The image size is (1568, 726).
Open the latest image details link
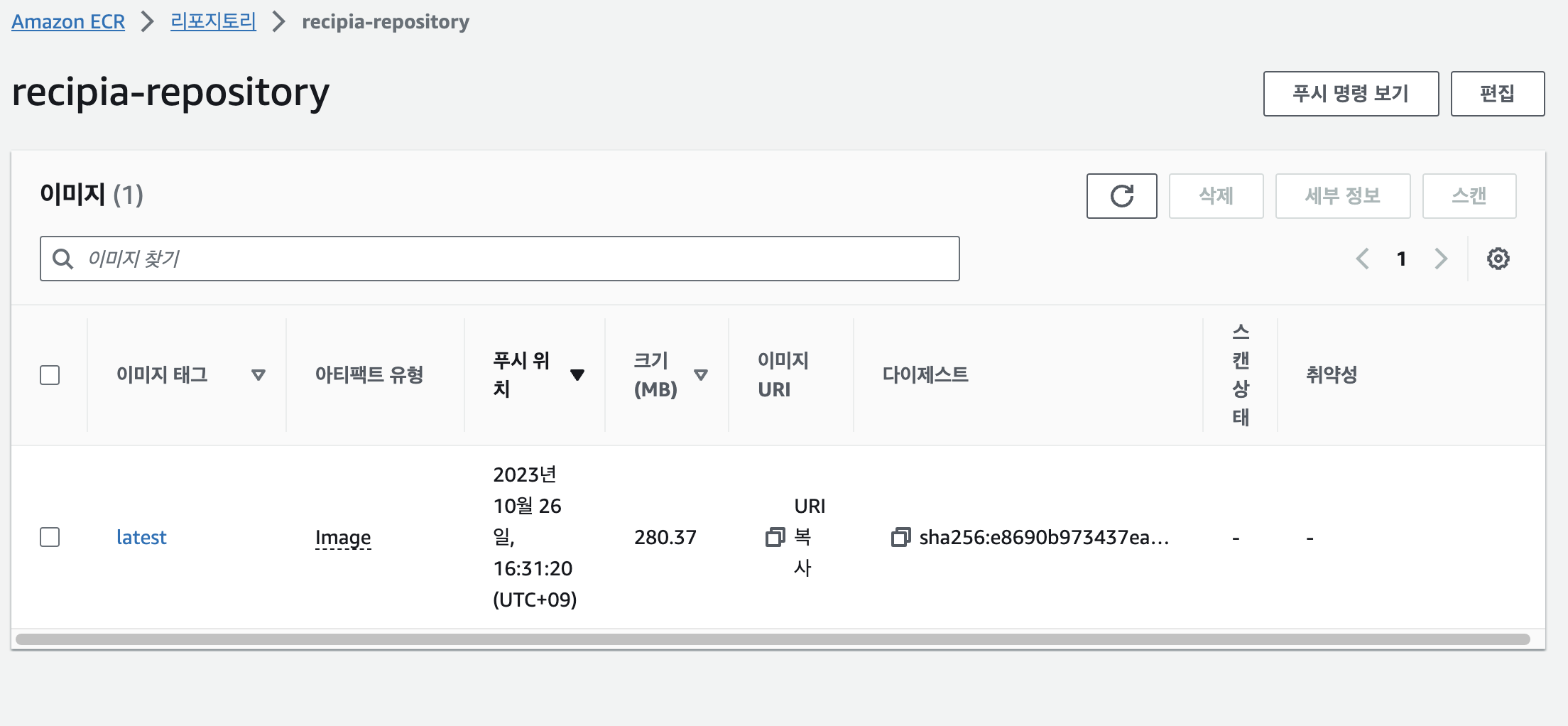141,537
